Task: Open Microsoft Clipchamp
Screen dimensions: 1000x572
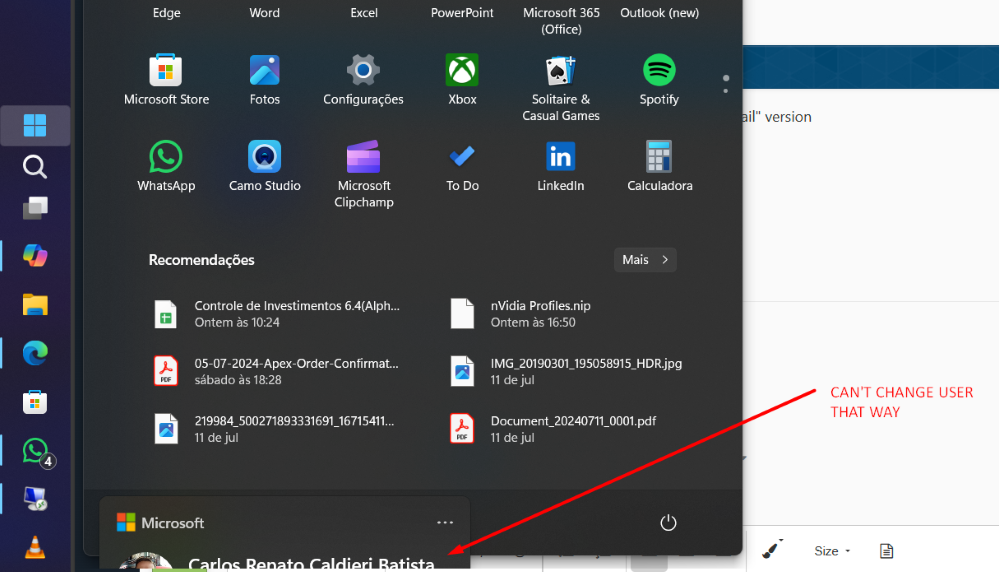Action: click(364, 174)
